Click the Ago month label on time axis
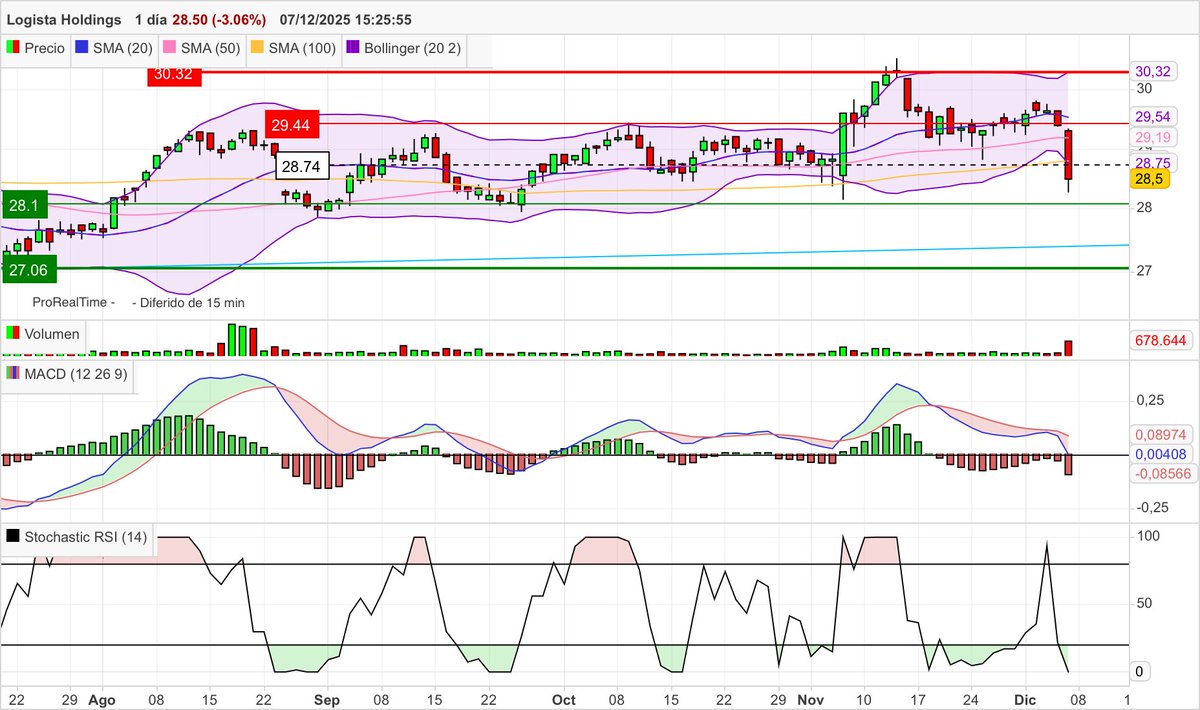Viewport: 1200px width, 710px height. pos(101,698)
